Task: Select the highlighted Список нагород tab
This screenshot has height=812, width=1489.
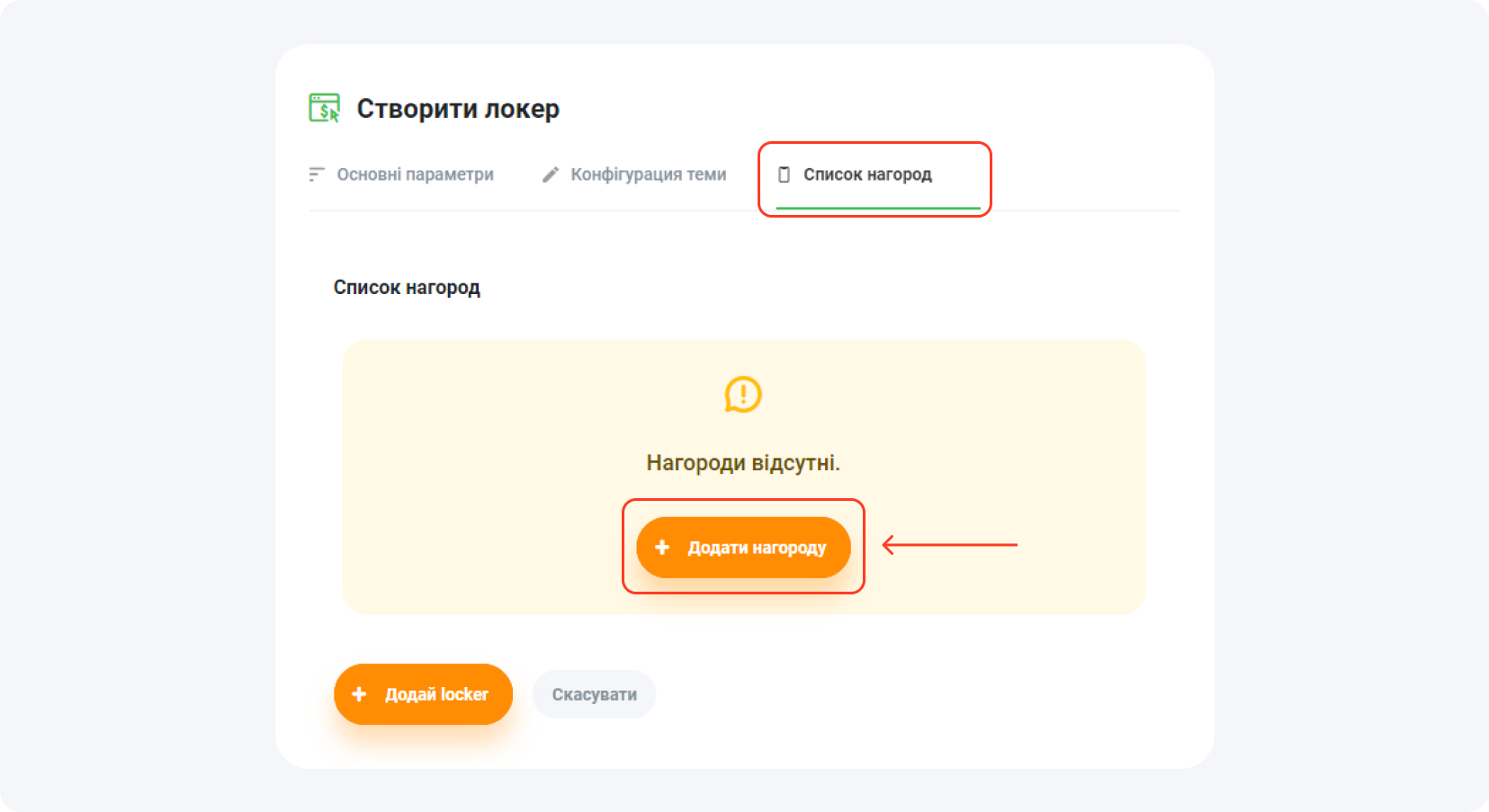Action: point(867,175)
